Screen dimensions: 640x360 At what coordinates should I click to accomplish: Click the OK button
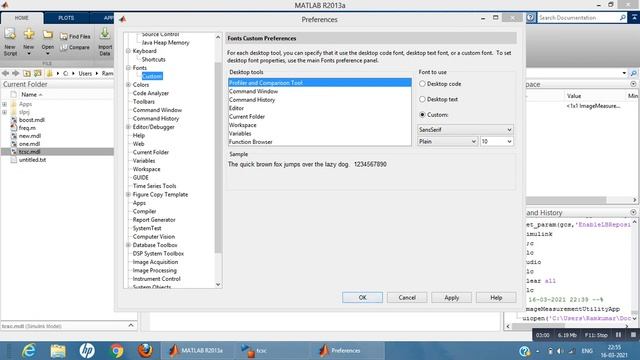click(x=362, y=298)
